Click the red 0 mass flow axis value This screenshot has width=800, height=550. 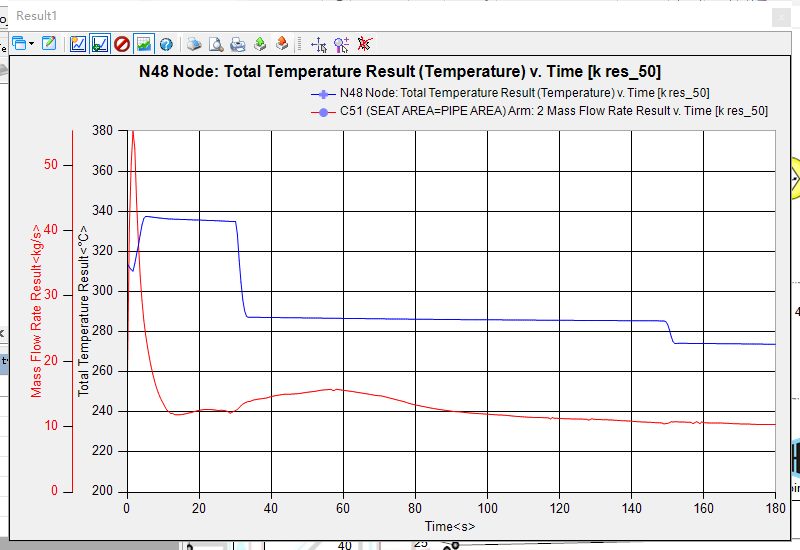pos(55,491)
